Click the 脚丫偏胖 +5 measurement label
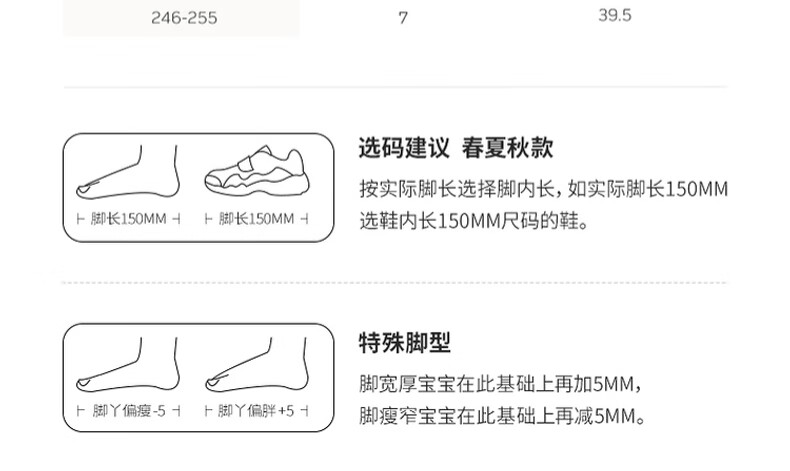This screenshot has height=471, width=790. 256,411
